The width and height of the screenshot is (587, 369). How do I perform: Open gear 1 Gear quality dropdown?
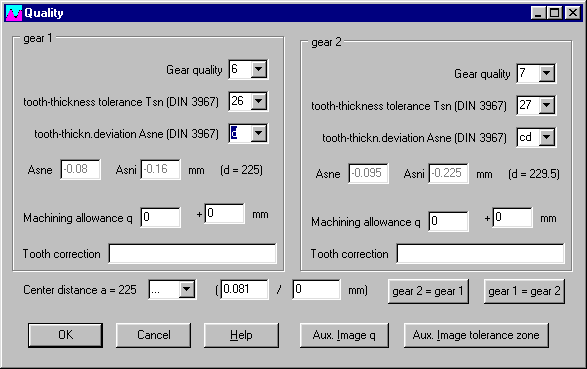tap(259, 69)
